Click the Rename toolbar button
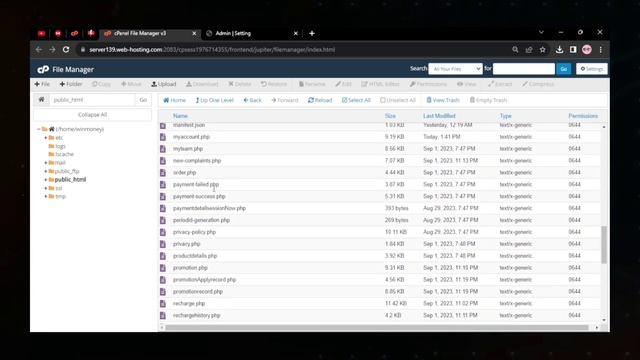640x360 pixels. point(312,84)
